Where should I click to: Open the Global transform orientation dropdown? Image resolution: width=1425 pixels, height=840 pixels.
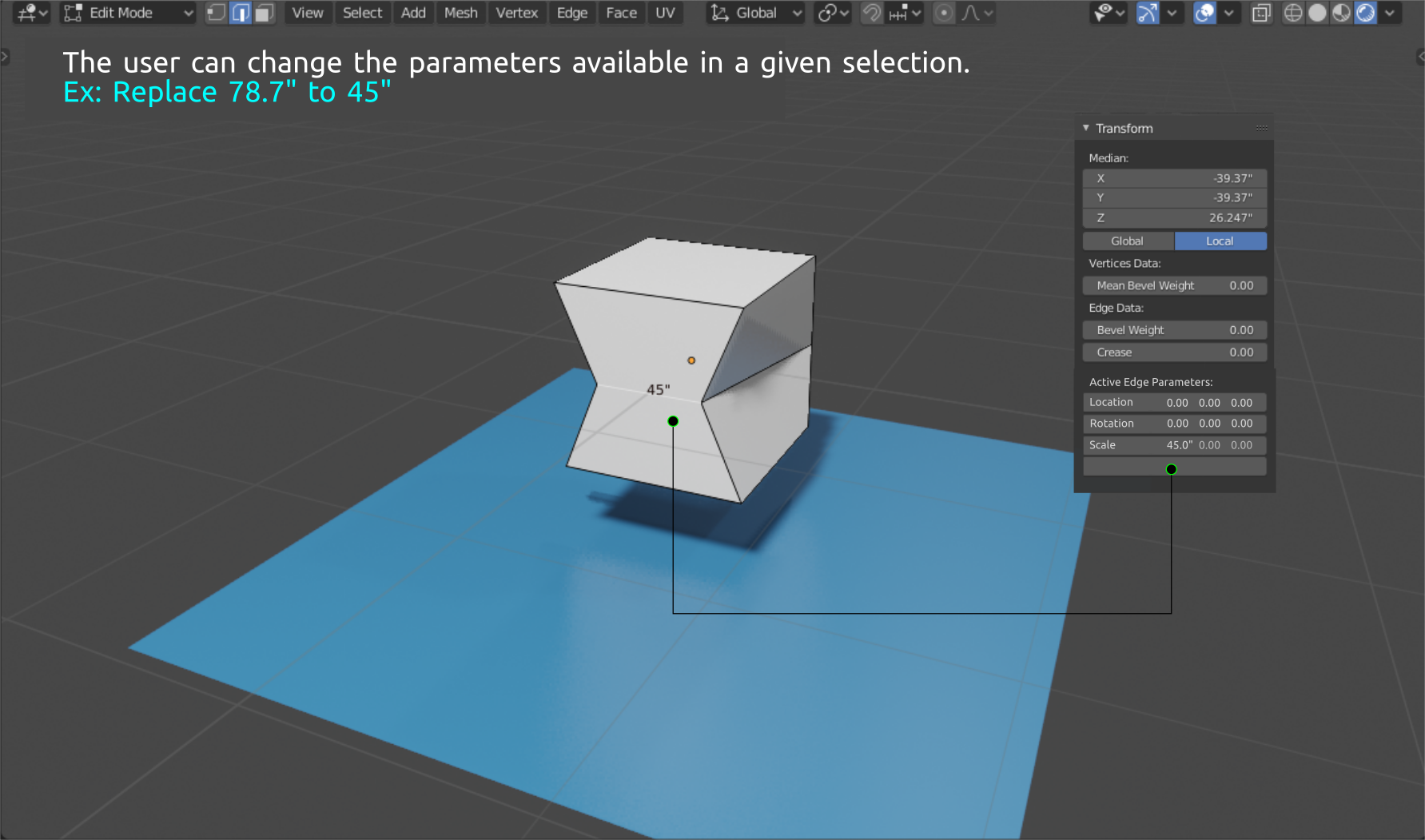pyautogui.click(x=755, y=13)
